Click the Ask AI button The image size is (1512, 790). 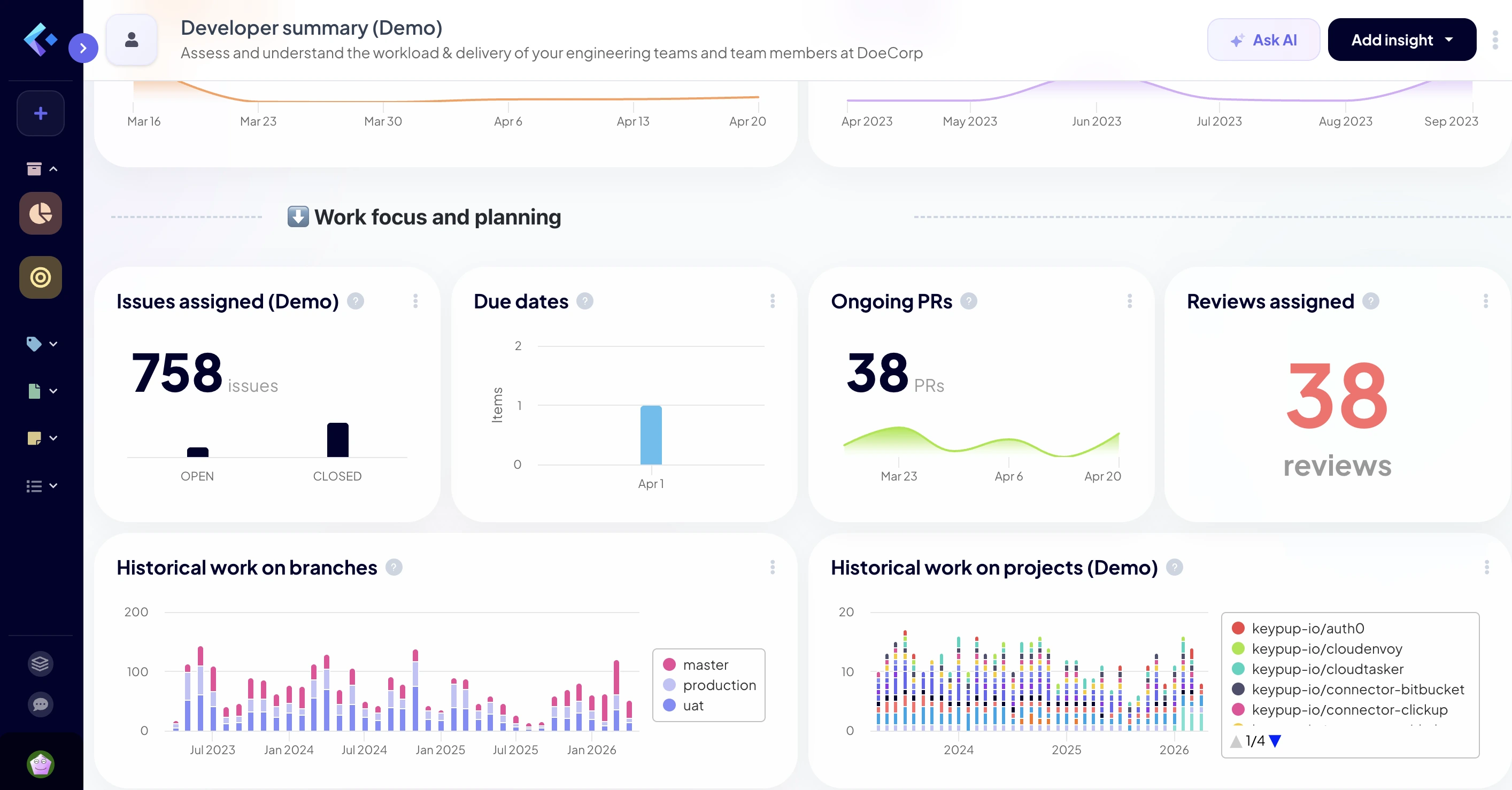click(1263, 40)
